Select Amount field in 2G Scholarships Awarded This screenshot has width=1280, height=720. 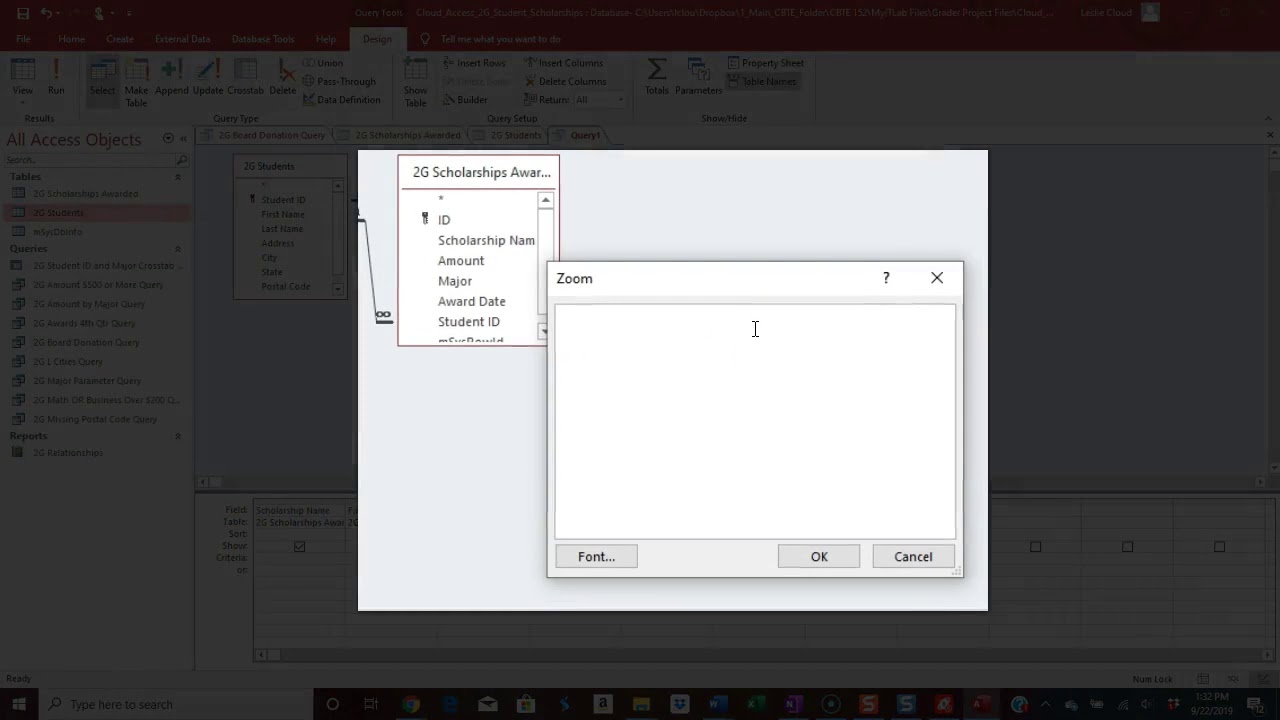461,261
